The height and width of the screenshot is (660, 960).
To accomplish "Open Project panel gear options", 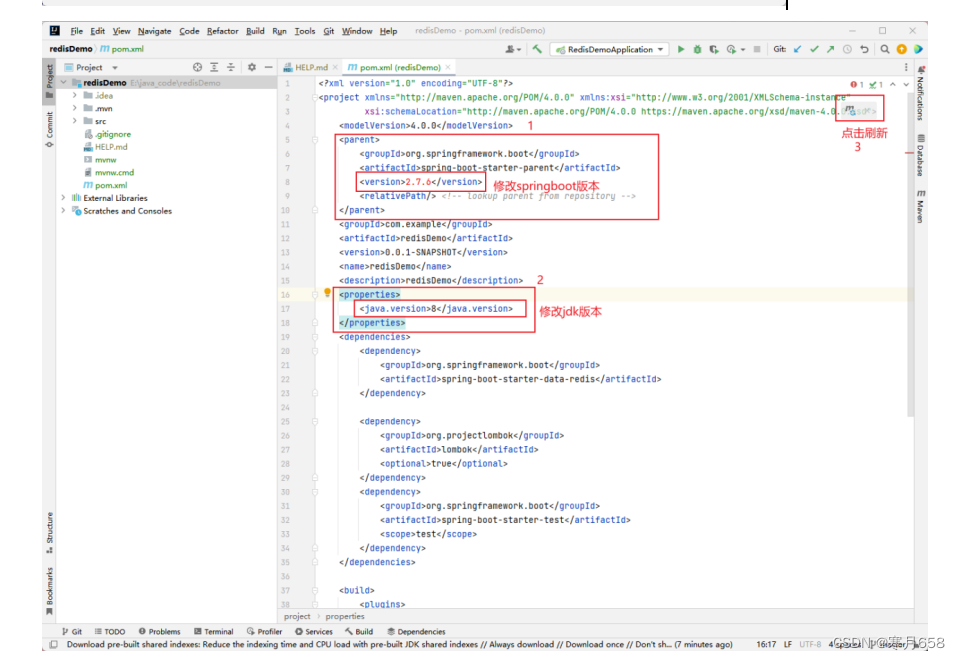I will 252,67.
